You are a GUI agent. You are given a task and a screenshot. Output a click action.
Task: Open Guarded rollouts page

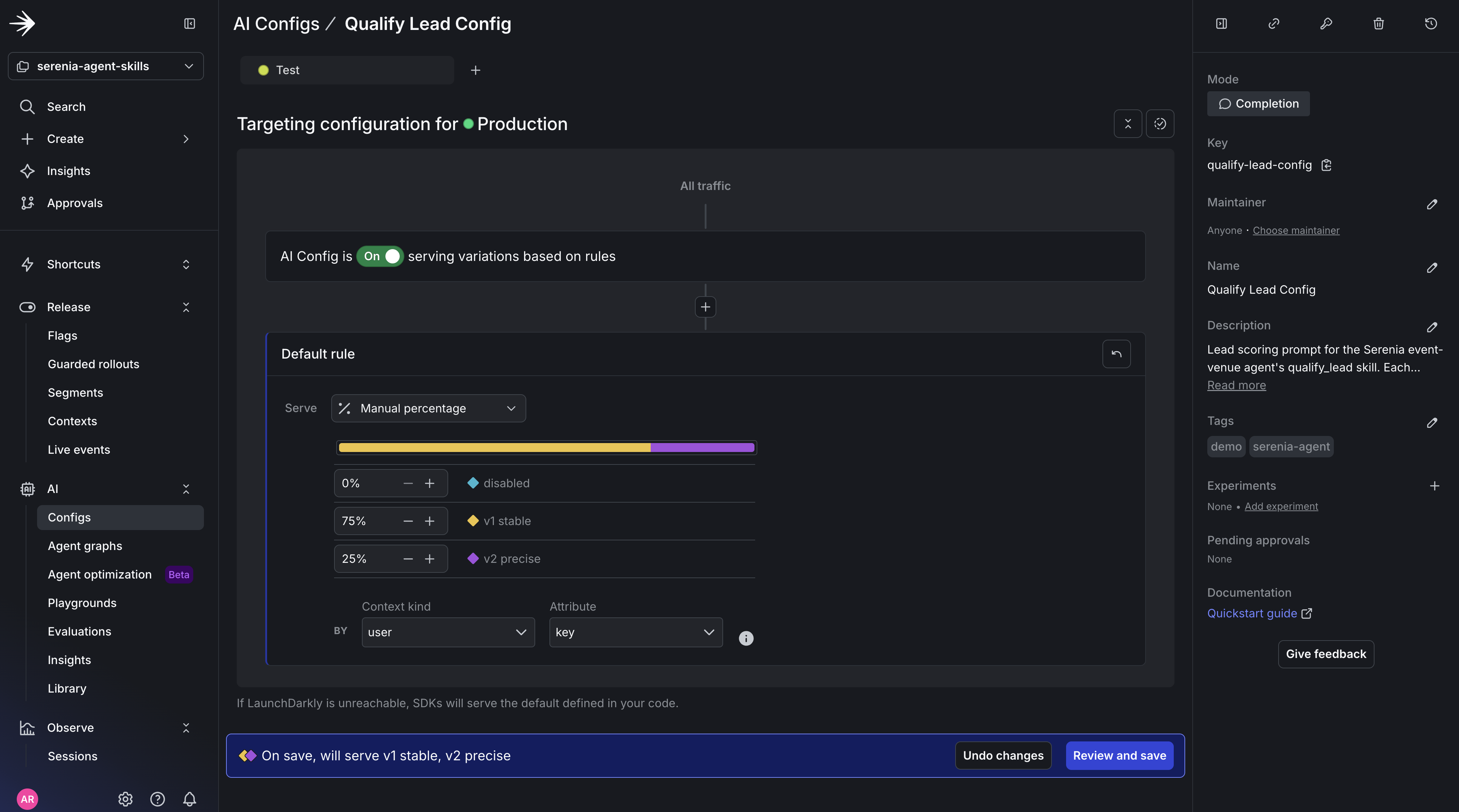click(x=93, y=364)
